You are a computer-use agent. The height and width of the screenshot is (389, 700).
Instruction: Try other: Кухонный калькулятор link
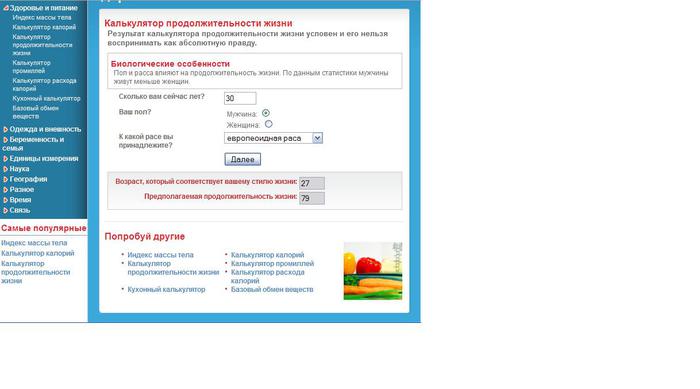pos(166,289)
